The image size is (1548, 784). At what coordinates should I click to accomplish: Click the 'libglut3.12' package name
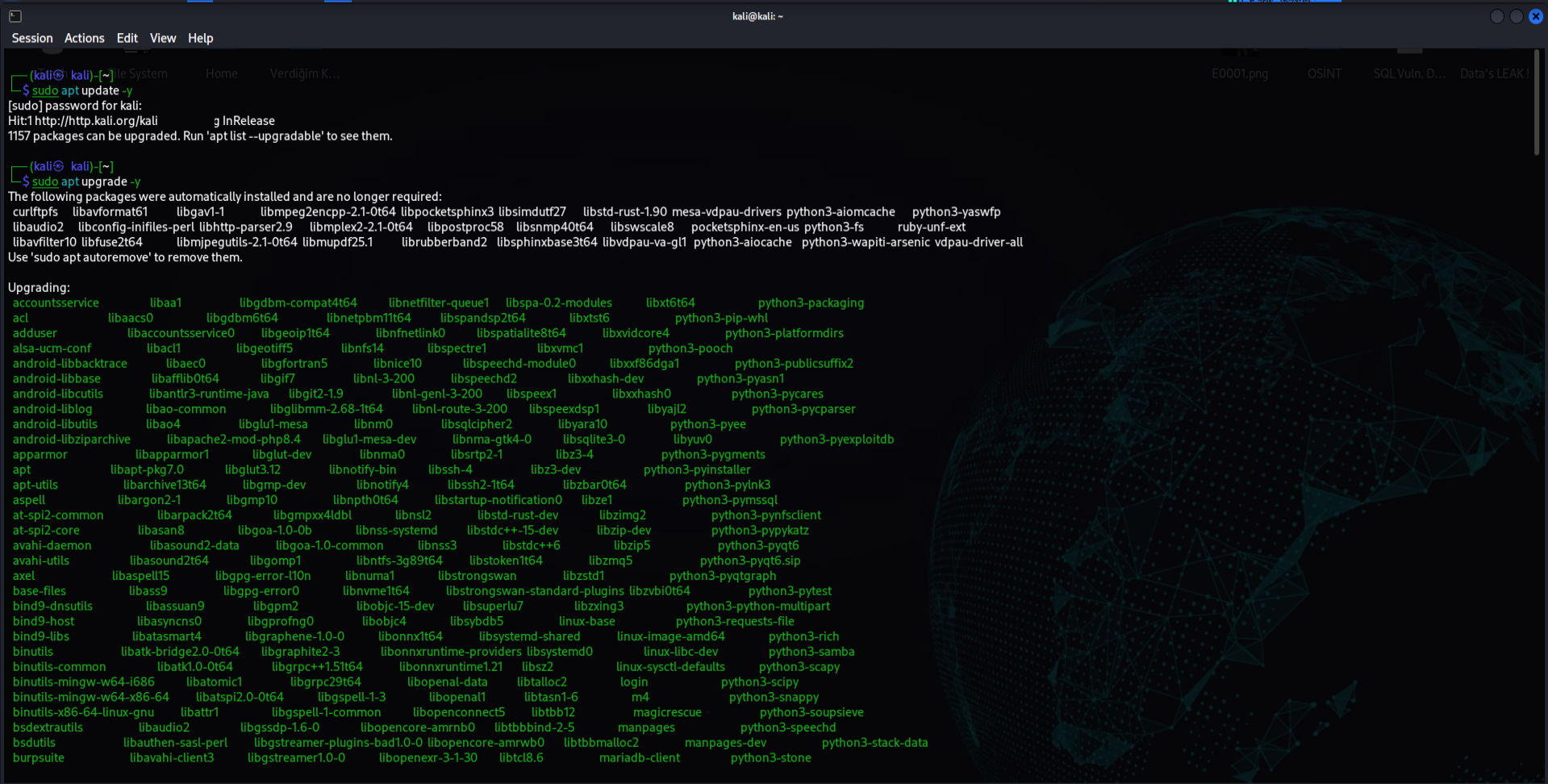click(x=252, y=469)
